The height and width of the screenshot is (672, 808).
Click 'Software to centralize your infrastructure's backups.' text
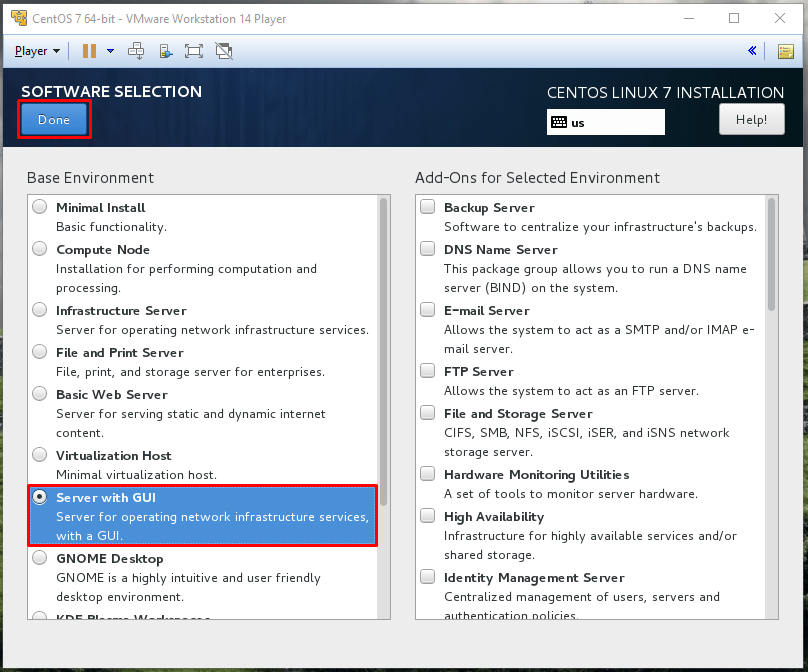point(600,227)
